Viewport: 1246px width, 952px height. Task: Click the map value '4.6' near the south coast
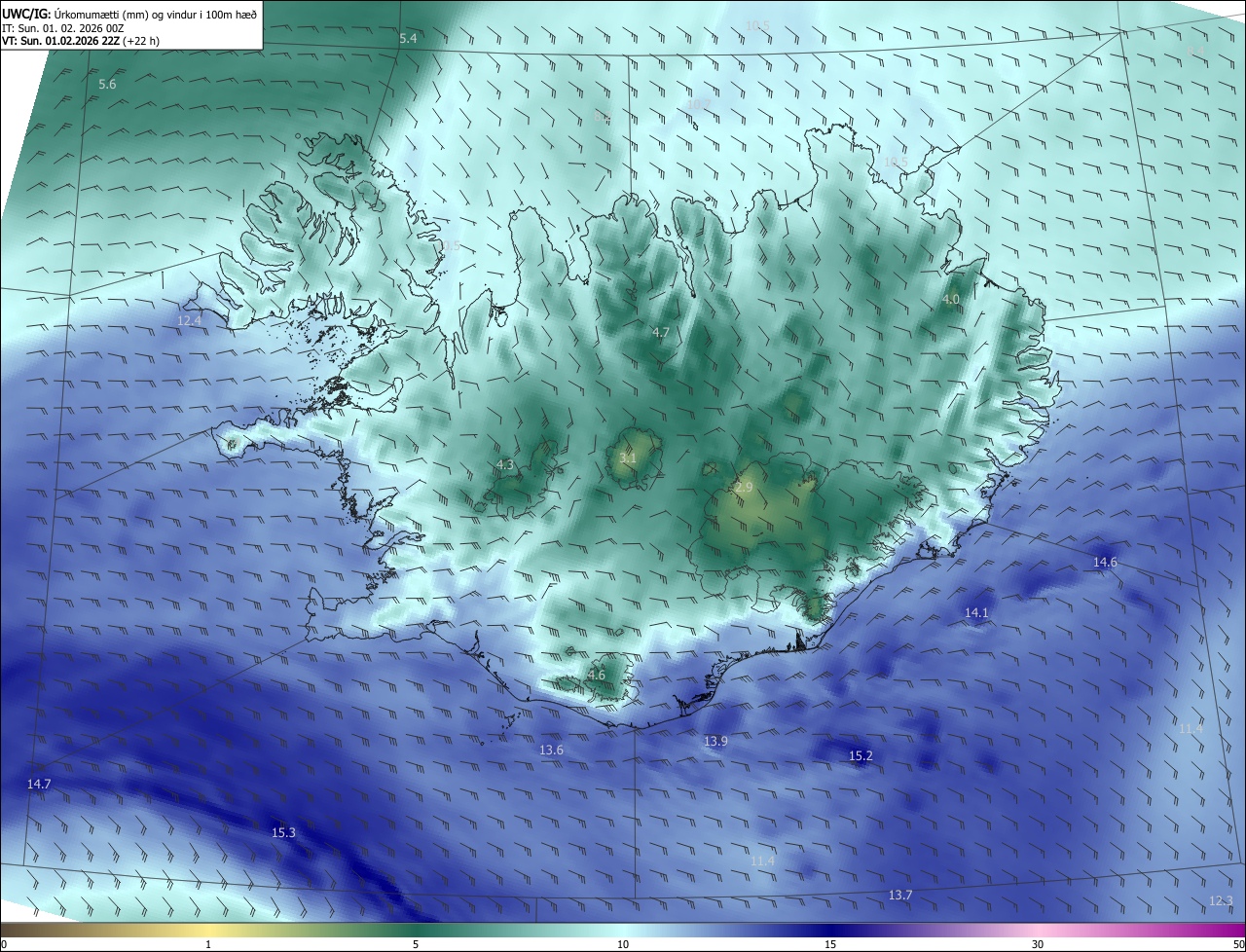[x=596, y=676]
